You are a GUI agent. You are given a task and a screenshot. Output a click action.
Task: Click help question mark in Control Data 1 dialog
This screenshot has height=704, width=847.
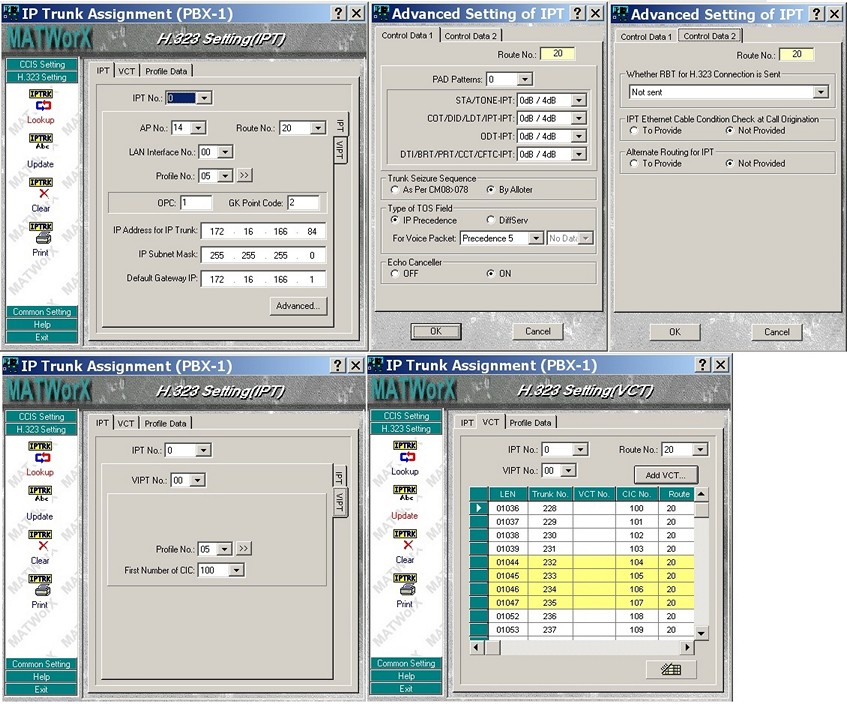[577, 13]
